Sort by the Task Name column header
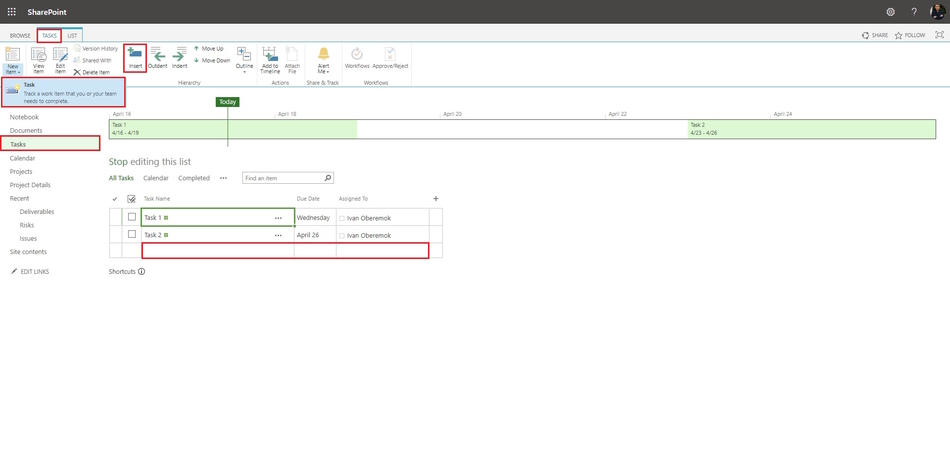 tap(157, 199)
